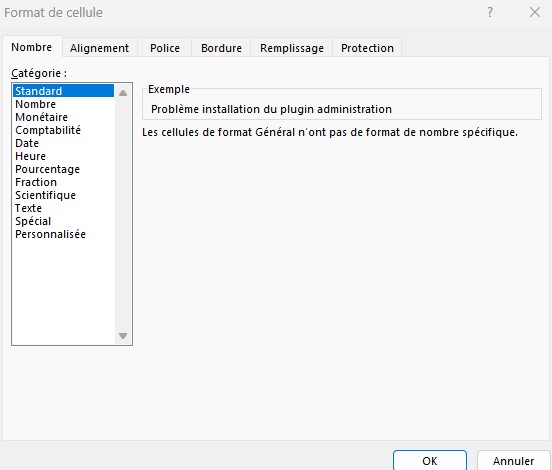This screenshot has width=552, height=470.
Task: Click the Annuler button
Action: point(513,460)
